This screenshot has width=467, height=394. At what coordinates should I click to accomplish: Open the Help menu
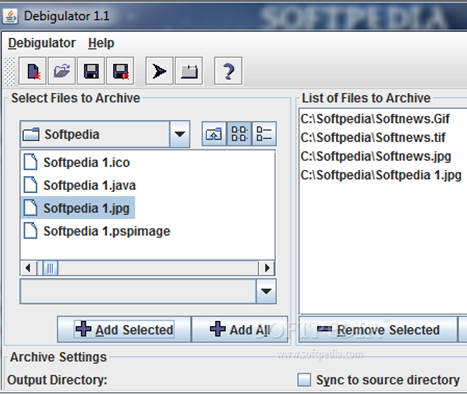pos(101,43)
